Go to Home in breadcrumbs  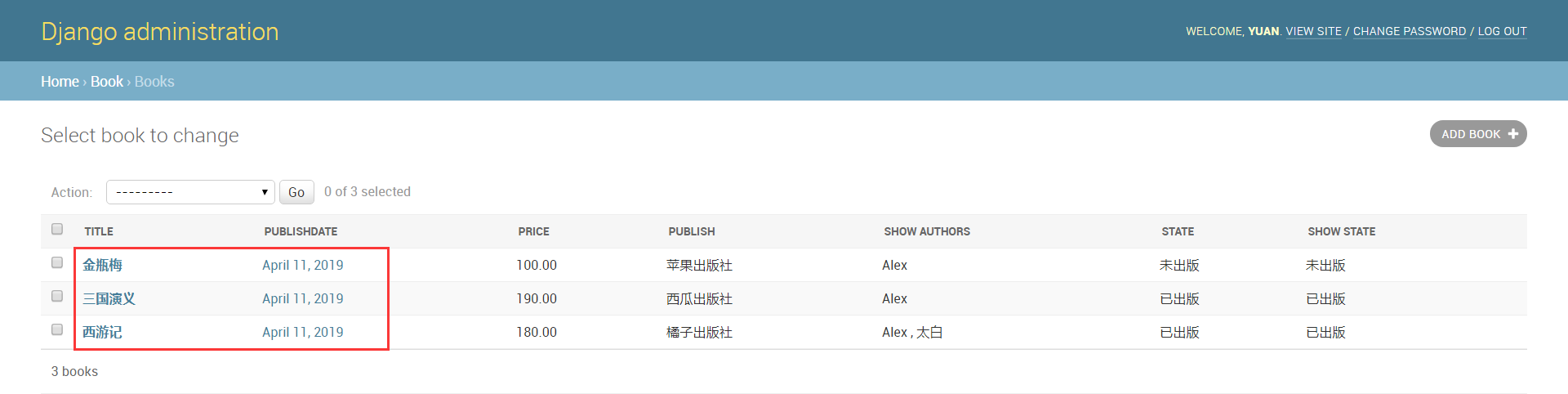pos(60,82)
